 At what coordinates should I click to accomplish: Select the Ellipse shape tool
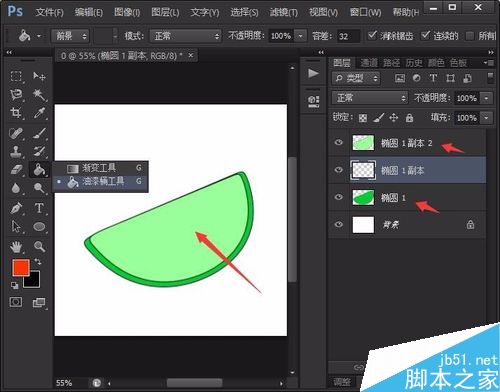pos(39,227)
